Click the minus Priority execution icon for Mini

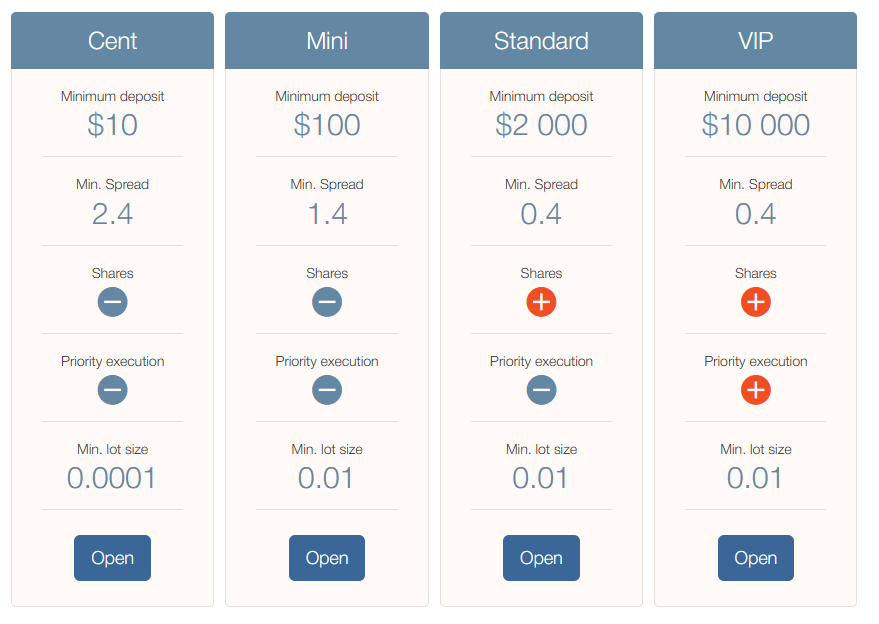(x=327, y=390)
